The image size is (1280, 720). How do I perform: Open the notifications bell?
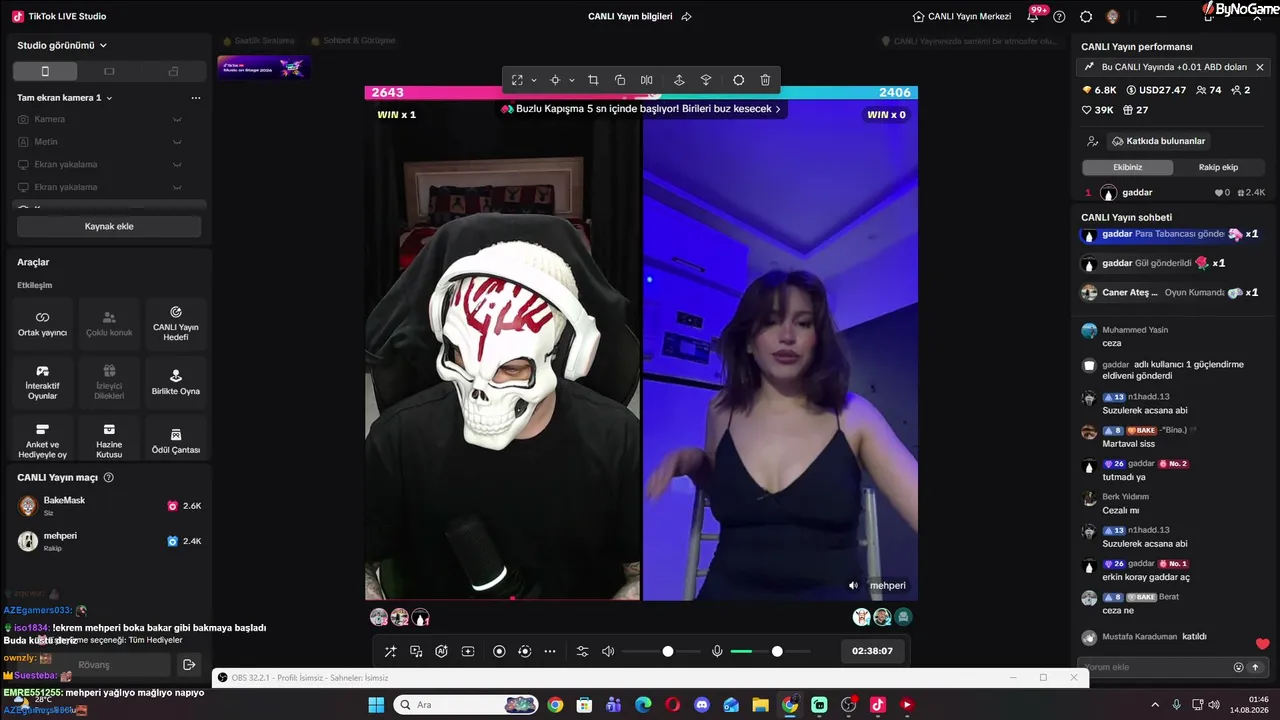(1033, 16)
